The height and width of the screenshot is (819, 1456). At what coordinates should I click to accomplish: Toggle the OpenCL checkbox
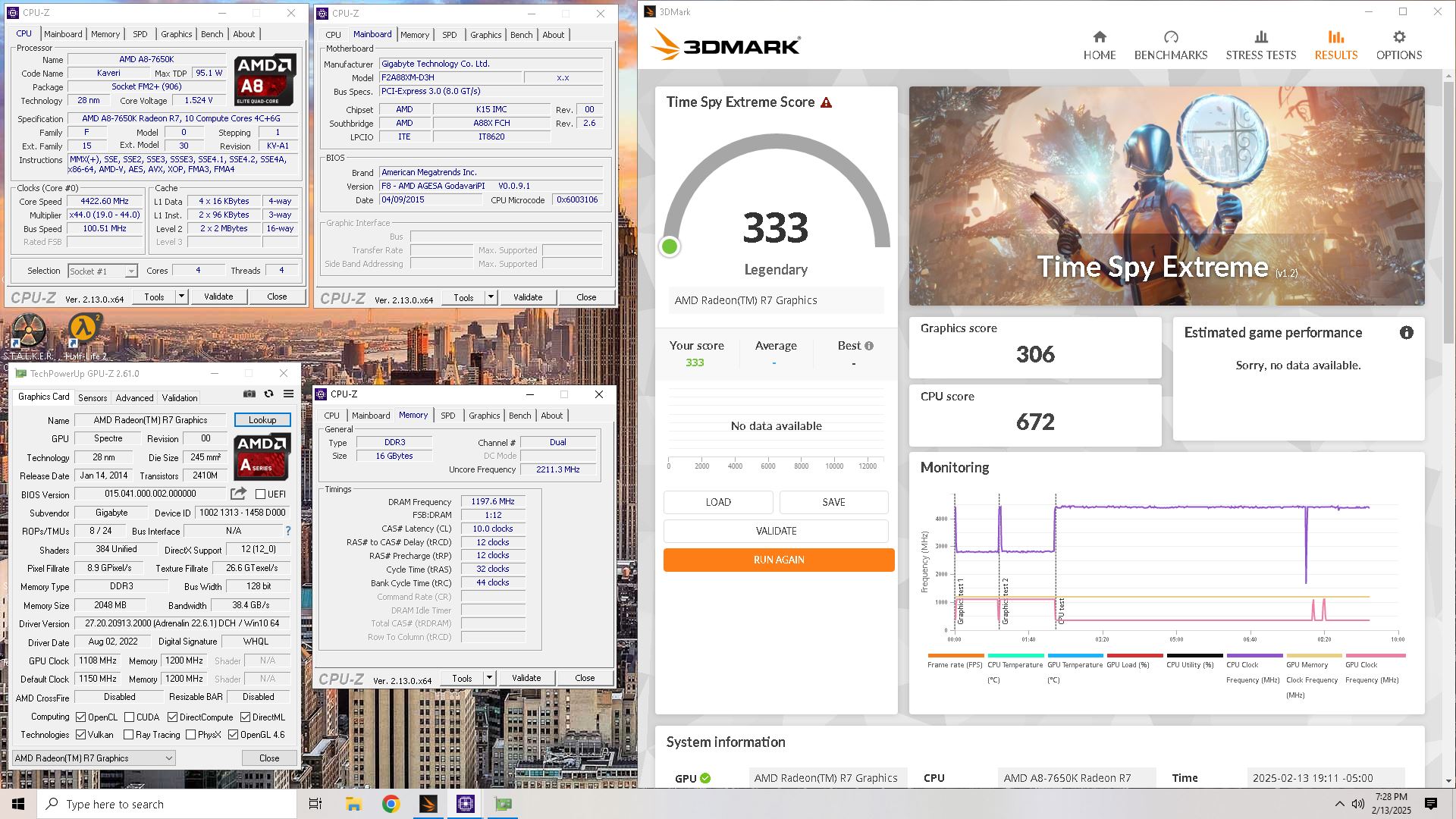80,717
